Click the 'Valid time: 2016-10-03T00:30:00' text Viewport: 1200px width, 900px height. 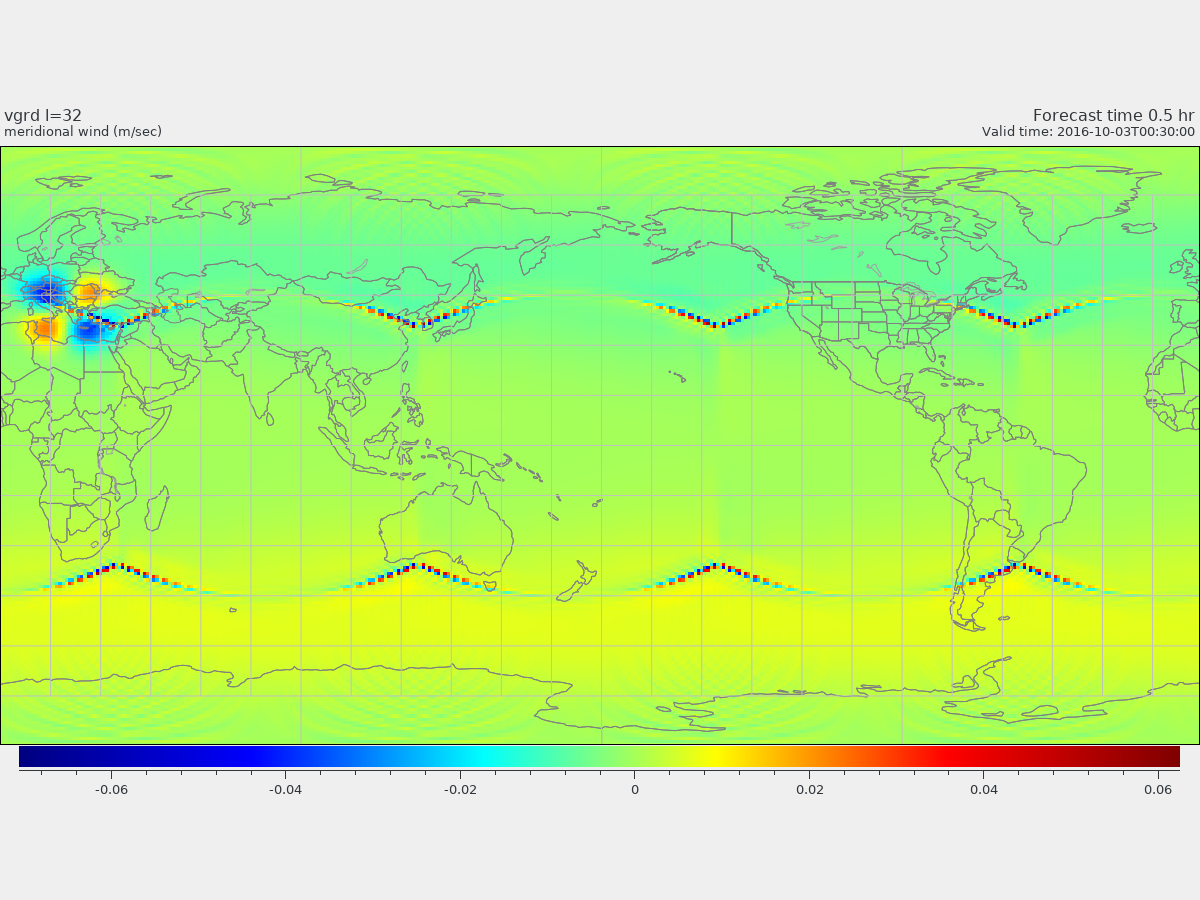click(x=1088, y=132)
